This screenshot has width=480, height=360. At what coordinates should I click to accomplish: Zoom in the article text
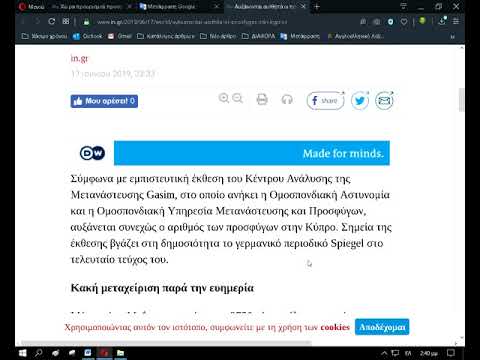click(x=224, y=99)
